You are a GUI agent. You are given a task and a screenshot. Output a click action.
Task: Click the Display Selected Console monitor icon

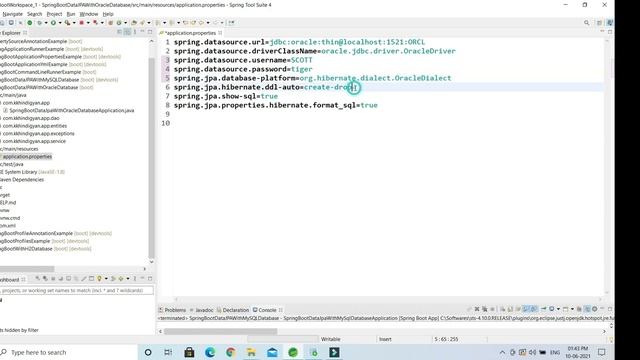coord(551,309)
